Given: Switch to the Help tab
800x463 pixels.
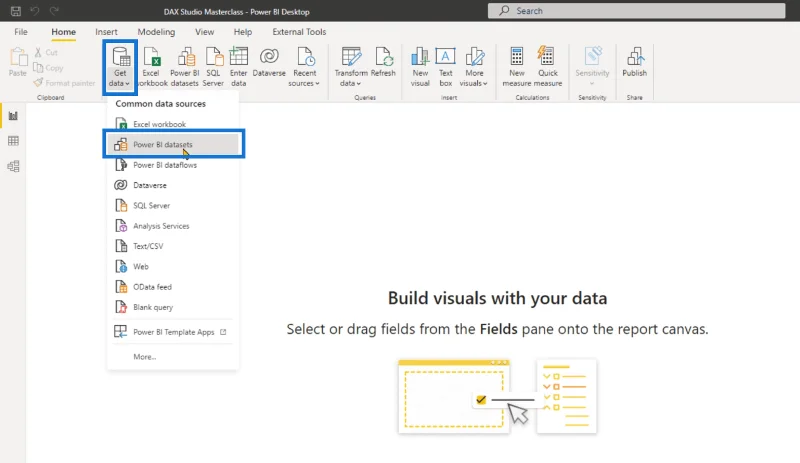Looking at the screenshot, I should click(243, 32).
